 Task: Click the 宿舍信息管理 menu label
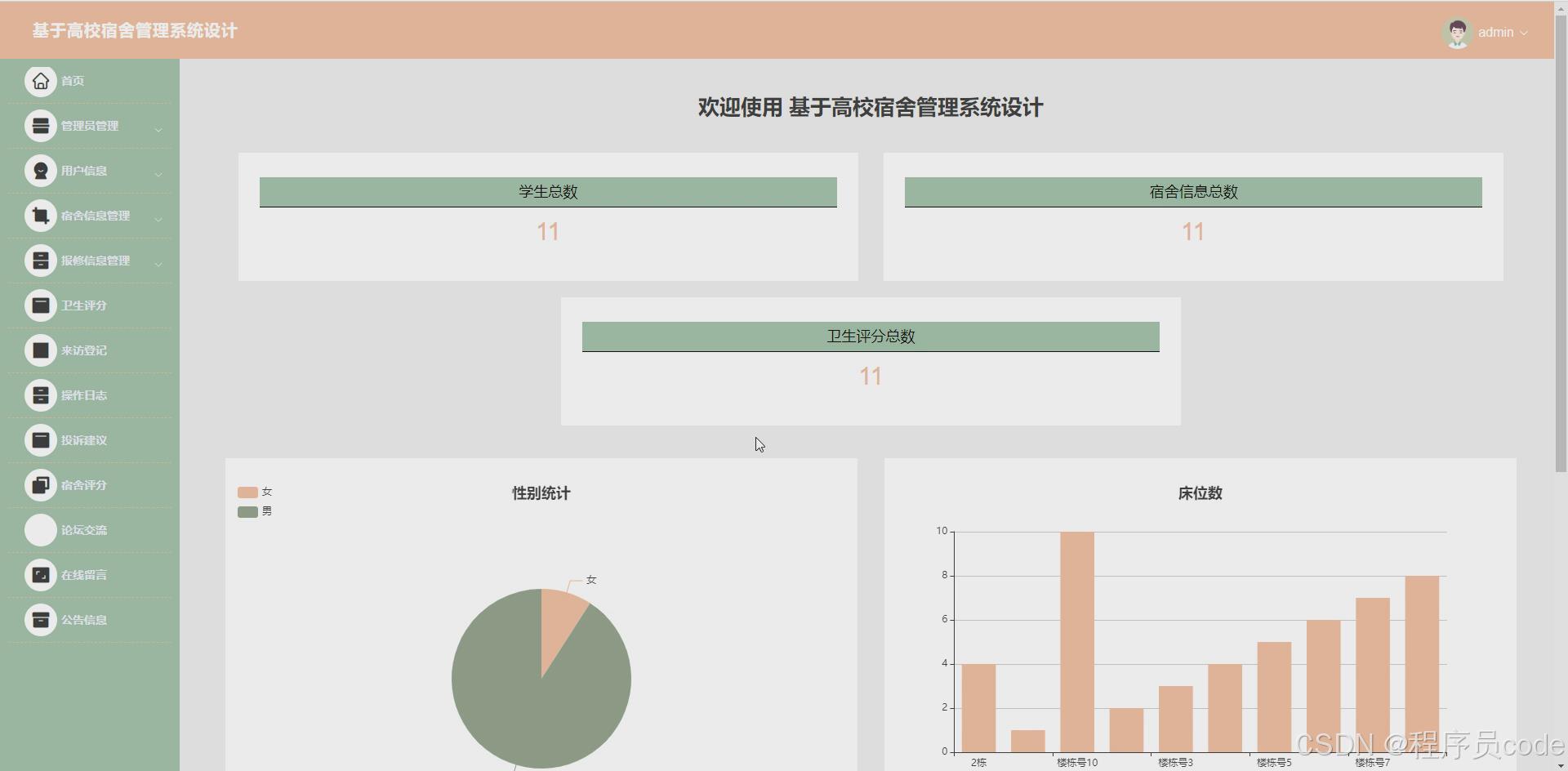96,216
